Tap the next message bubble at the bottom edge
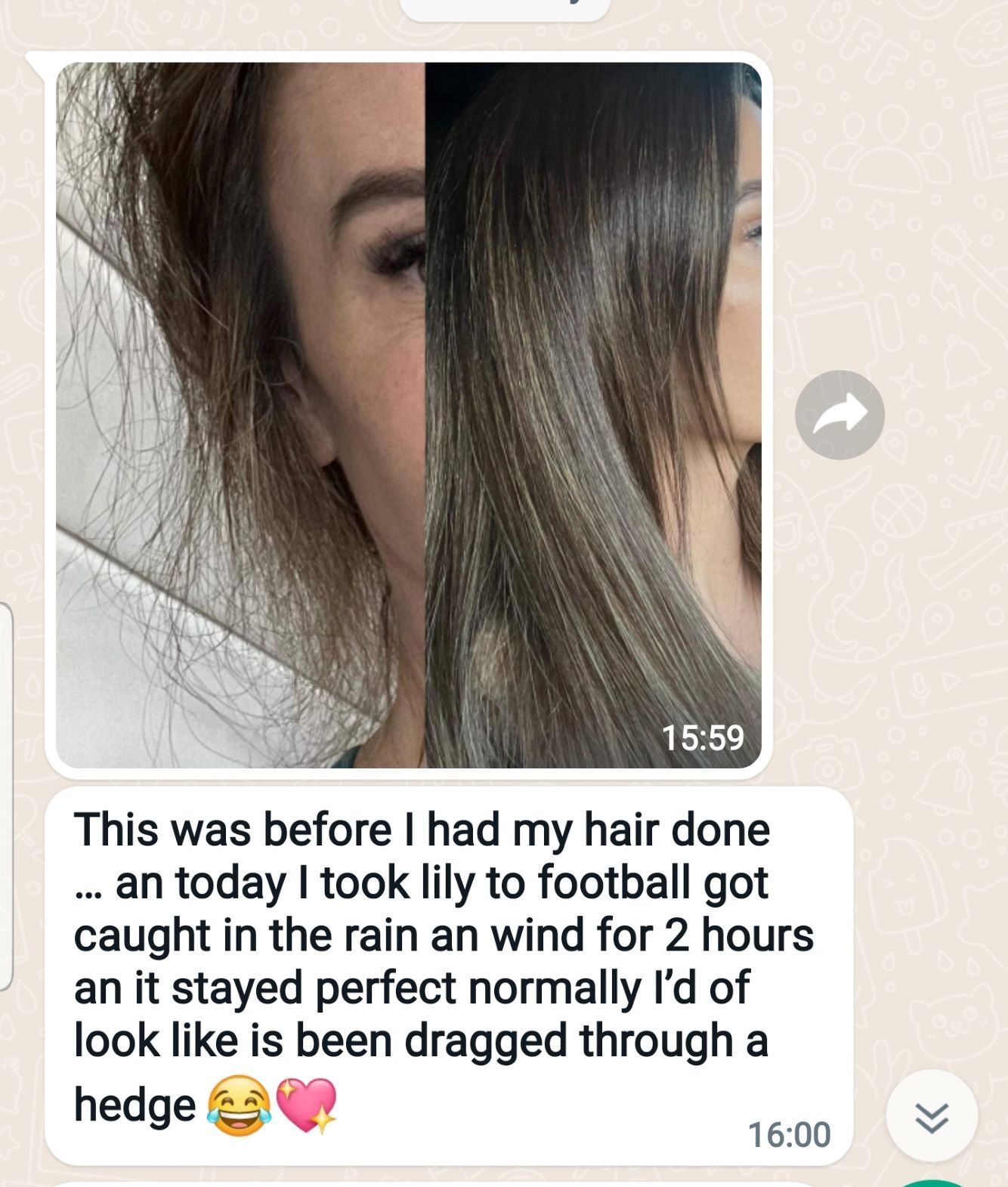This screenshot has height=1187, width=1008. coord(449,1184)
